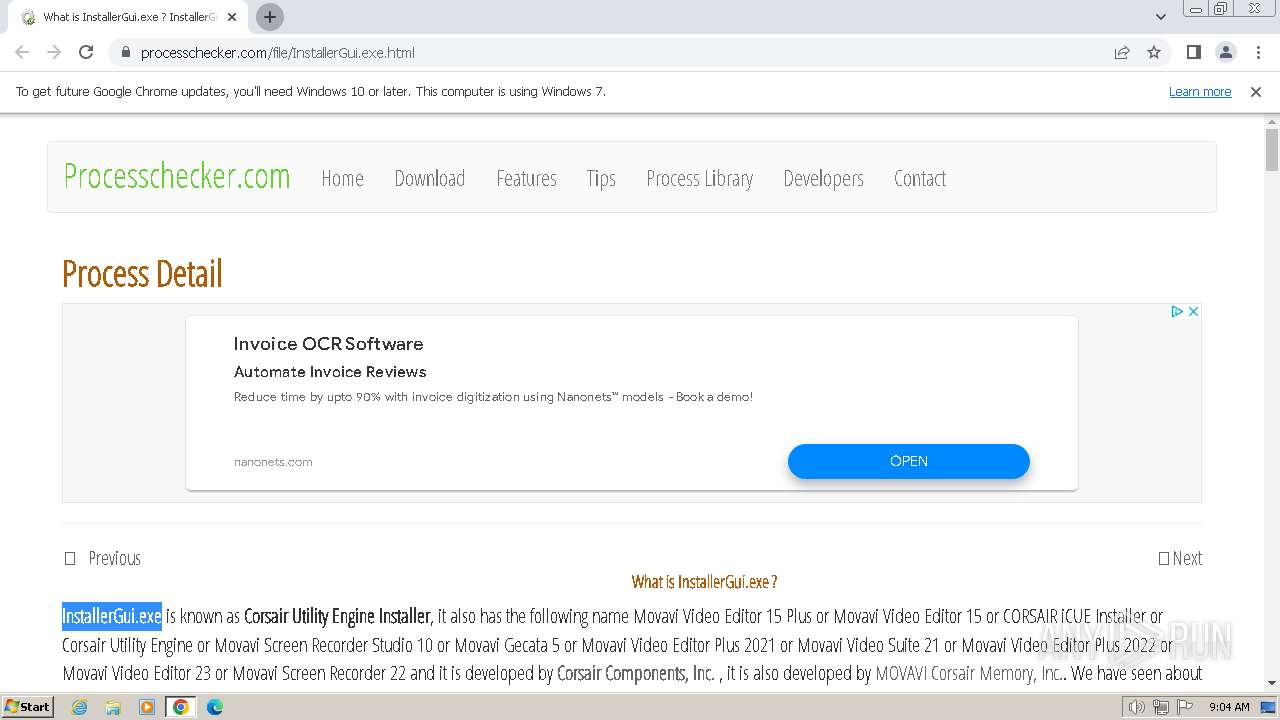
Task: Open the Chrome three-dot menu
Action: (x=1258, y=52)
